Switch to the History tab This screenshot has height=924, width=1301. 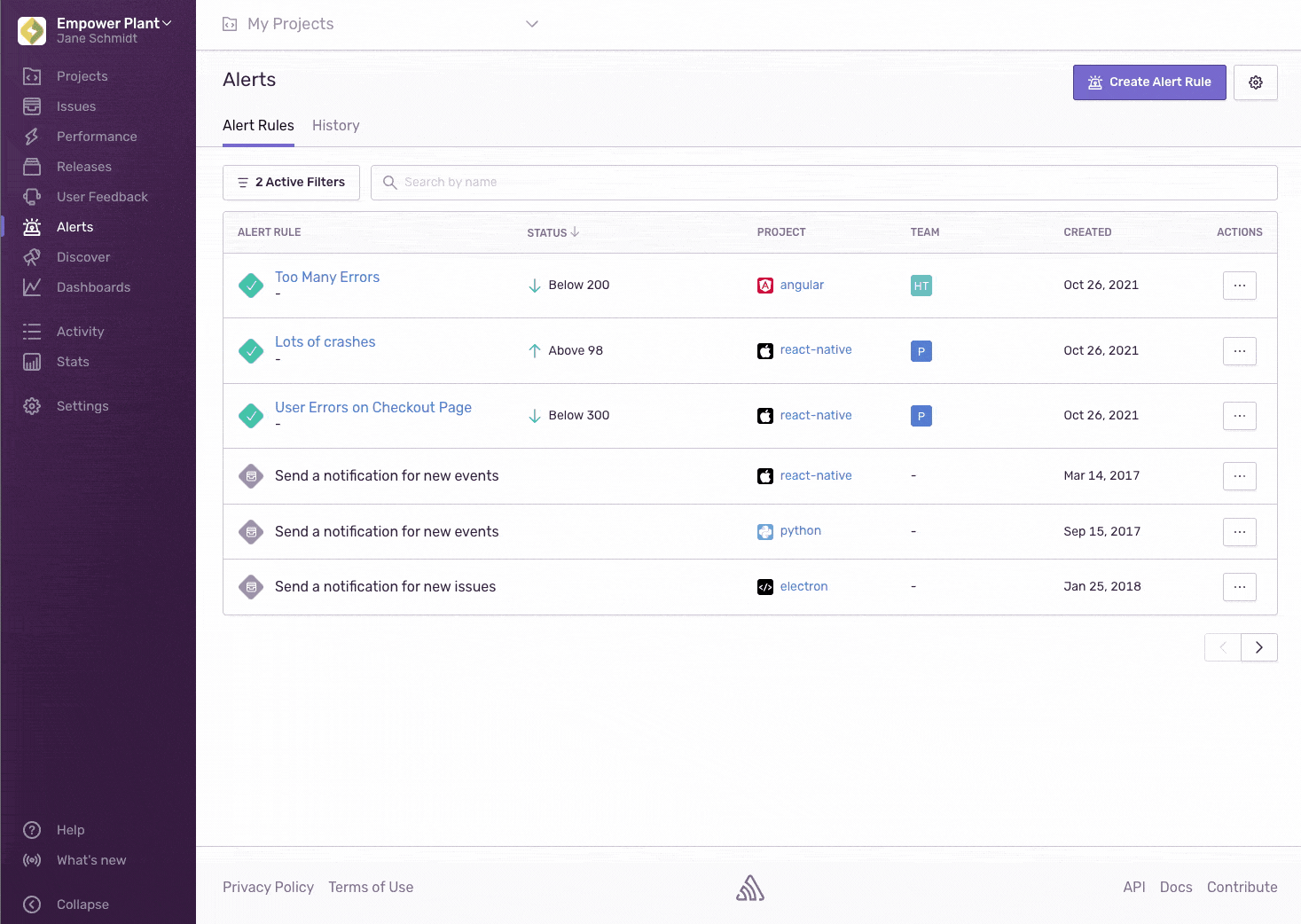click(x=335, y=126)
